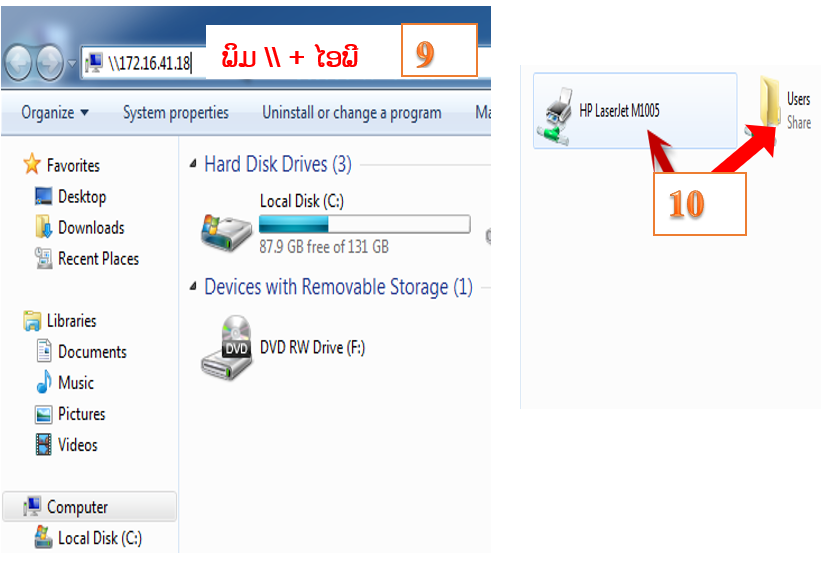This screenshot has height=564, width=821.
Task: Open the Organize dropdown menu
Action: pyautogui.click(x=55, y=113)
